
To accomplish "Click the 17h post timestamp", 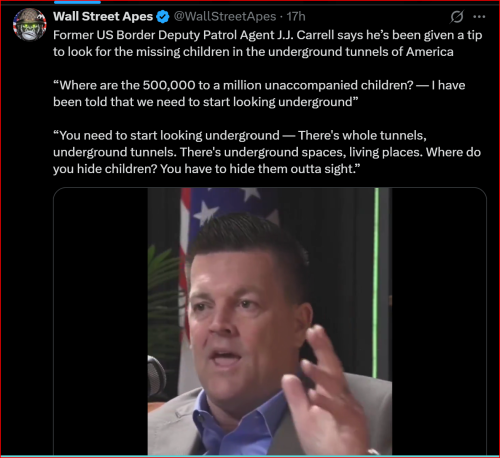I will 296,16.
